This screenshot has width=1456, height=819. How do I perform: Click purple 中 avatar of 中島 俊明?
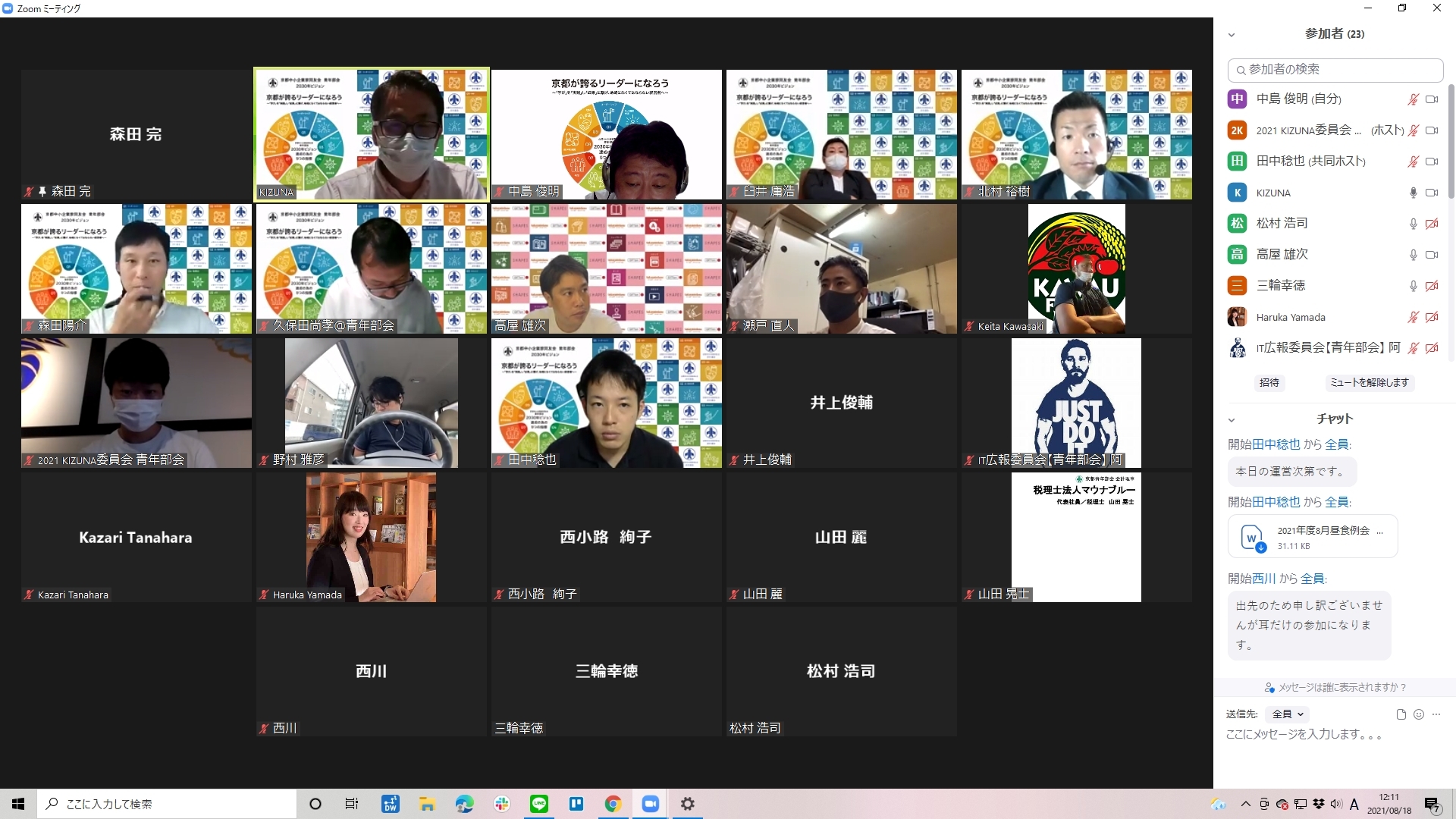click(1237, 99)
